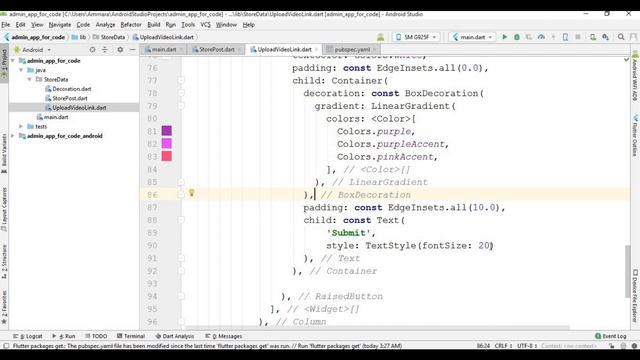Click the green inspection checkmark icon
The width and height of the screenshot is (640, 360).
[x=626, y=60]
